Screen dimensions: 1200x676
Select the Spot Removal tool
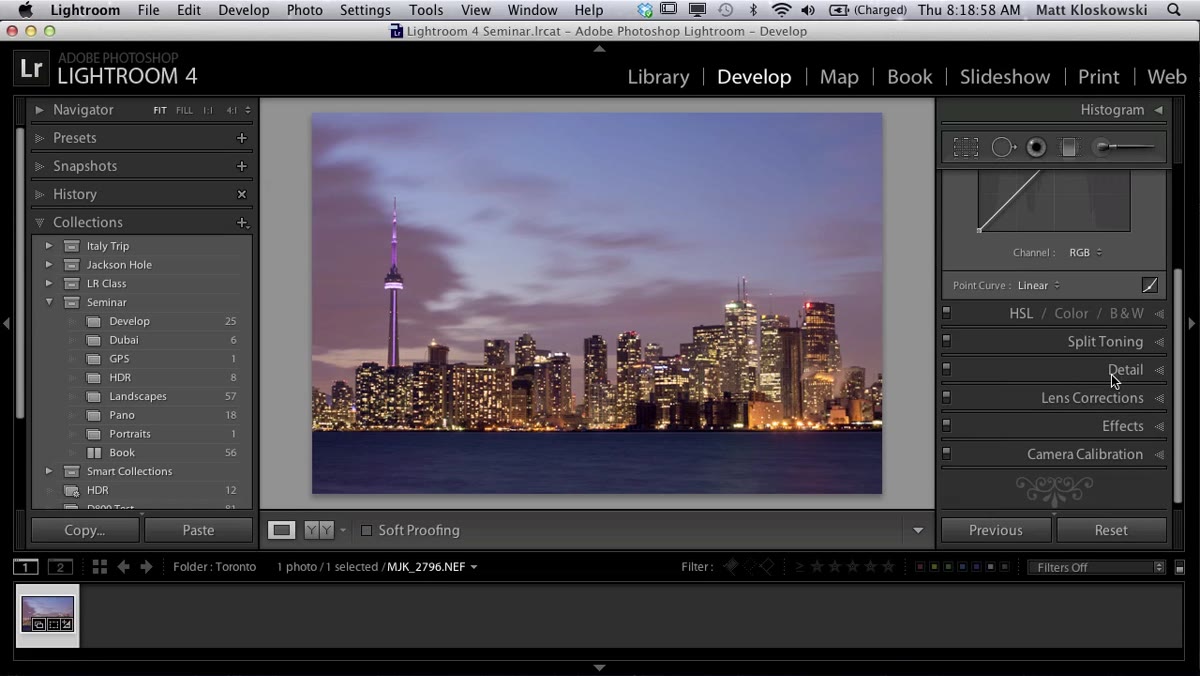click(1003, 148)
